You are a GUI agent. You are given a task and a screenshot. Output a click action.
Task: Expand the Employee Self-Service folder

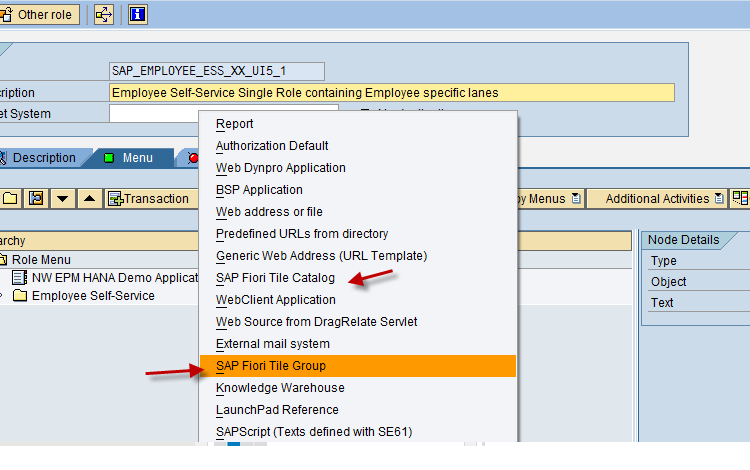click(2, 296)
